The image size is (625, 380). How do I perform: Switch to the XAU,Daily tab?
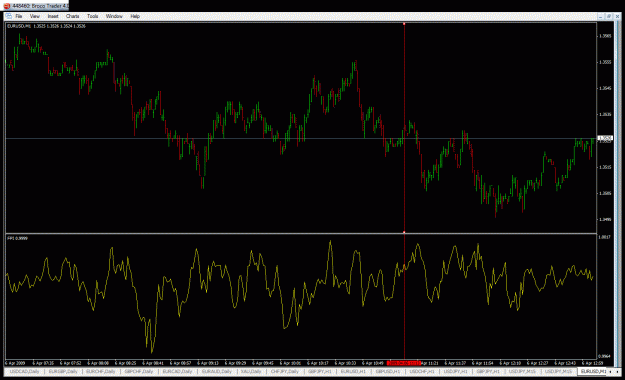point(251,372)
